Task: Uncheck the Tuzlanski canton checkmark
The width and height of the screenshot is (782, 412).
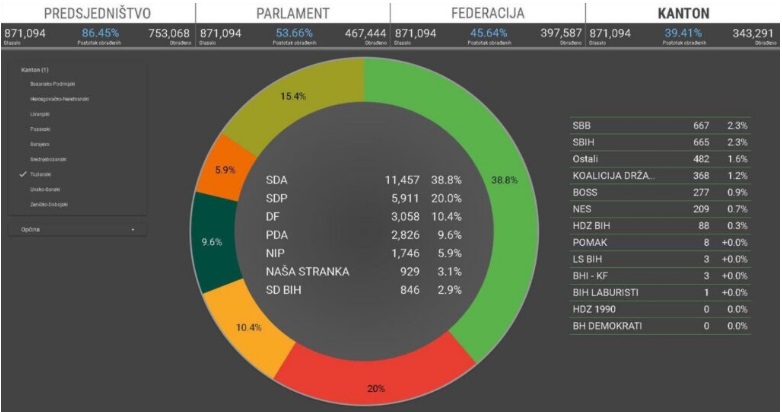Action: tap(23, 175)
